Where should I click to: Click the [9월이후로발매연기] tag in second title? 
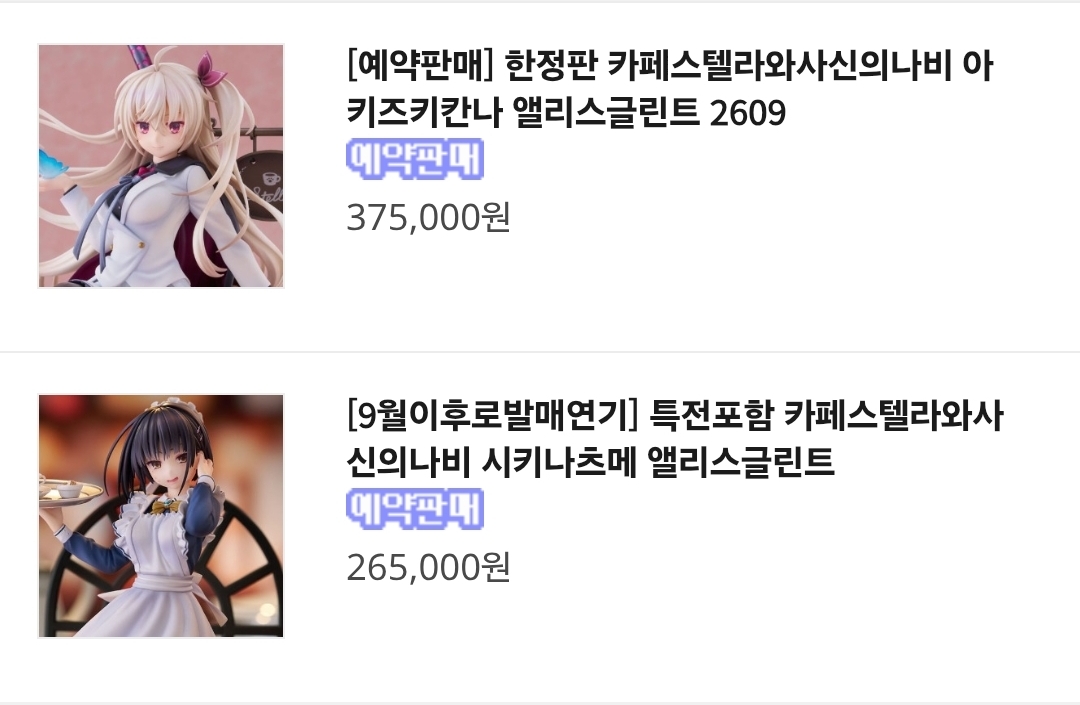(x=493, y=416)
